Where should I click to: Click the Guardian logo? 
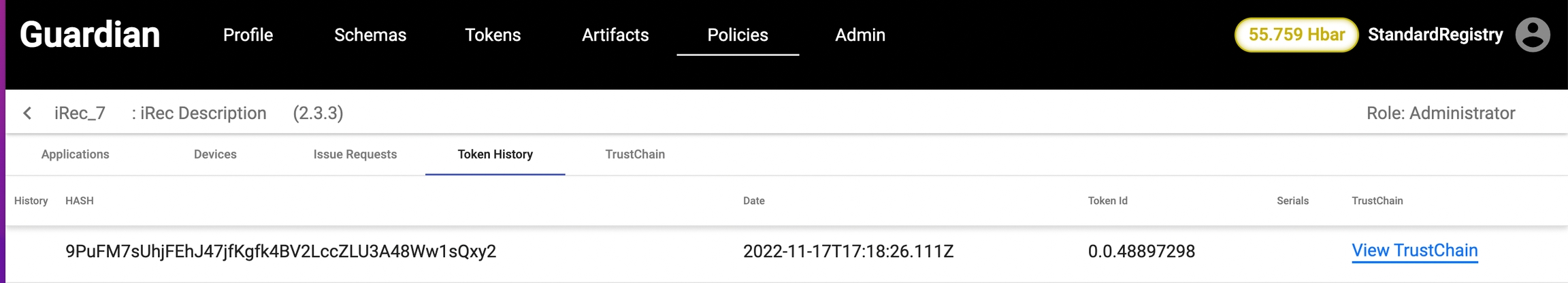tap(90, 35)
